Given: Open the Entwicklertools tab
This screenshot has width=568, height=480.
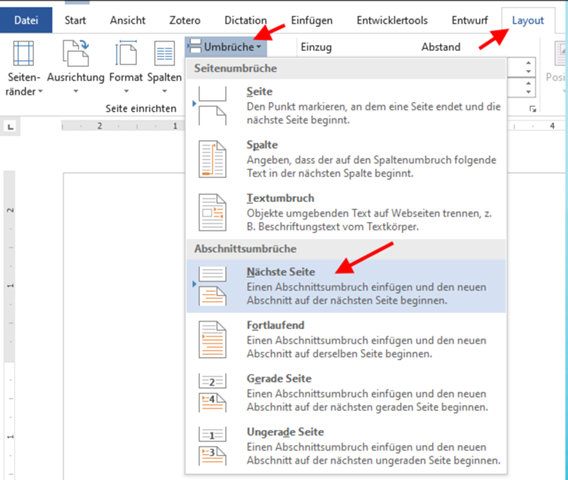Looking at the screenshot, I should 392,20.
